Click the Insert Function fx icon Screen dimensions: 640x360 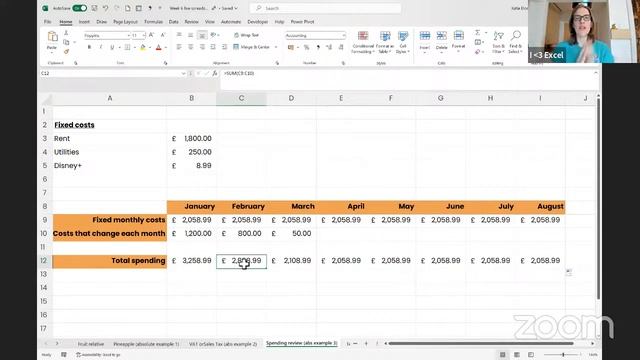click(x=215, y=73)
